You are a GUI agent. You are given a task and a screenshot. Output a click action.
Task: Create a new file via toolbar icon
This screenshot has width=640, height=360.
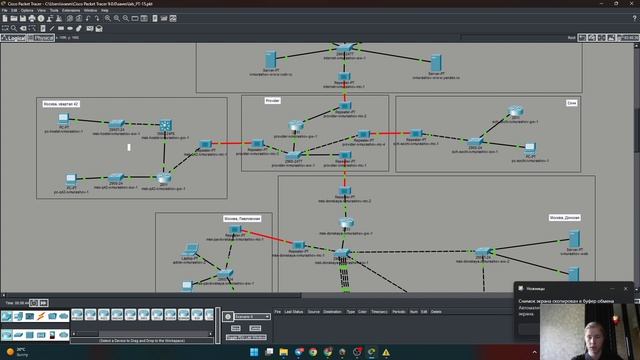pos(5,18)
